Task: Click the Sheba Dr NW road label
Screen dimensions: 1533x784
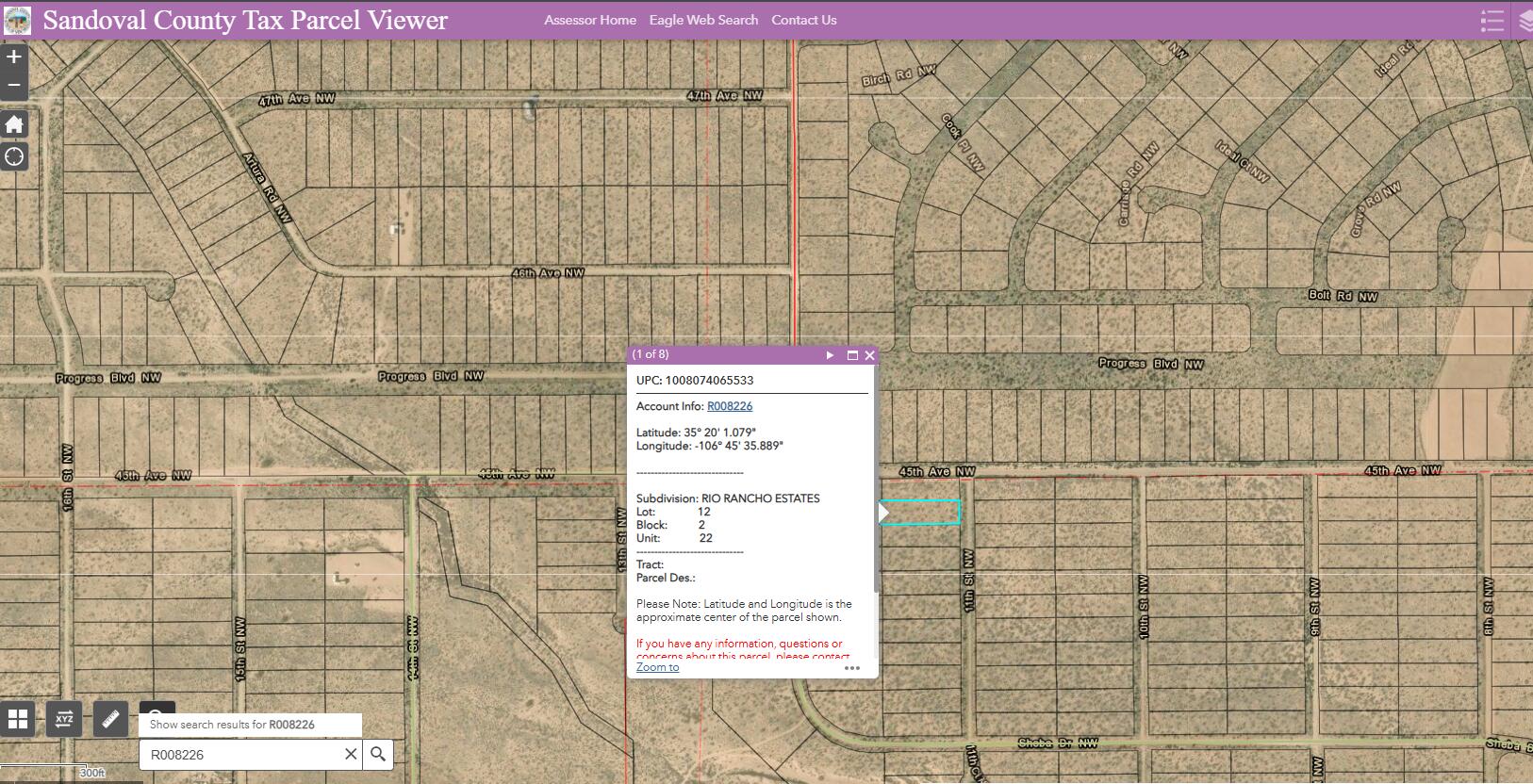Action: [1058, 743]
